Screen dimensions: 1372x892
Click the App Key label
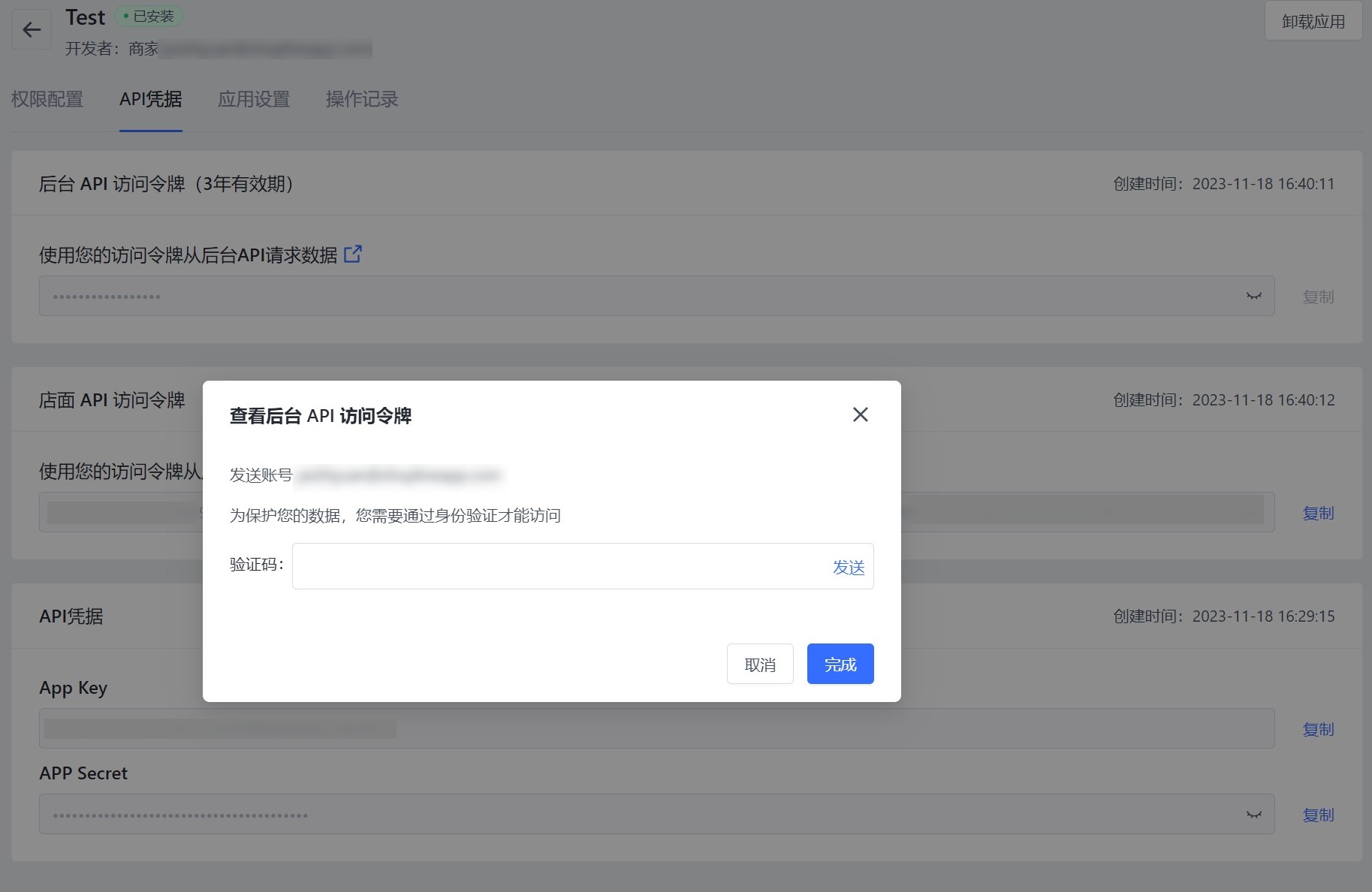[73, 688]
